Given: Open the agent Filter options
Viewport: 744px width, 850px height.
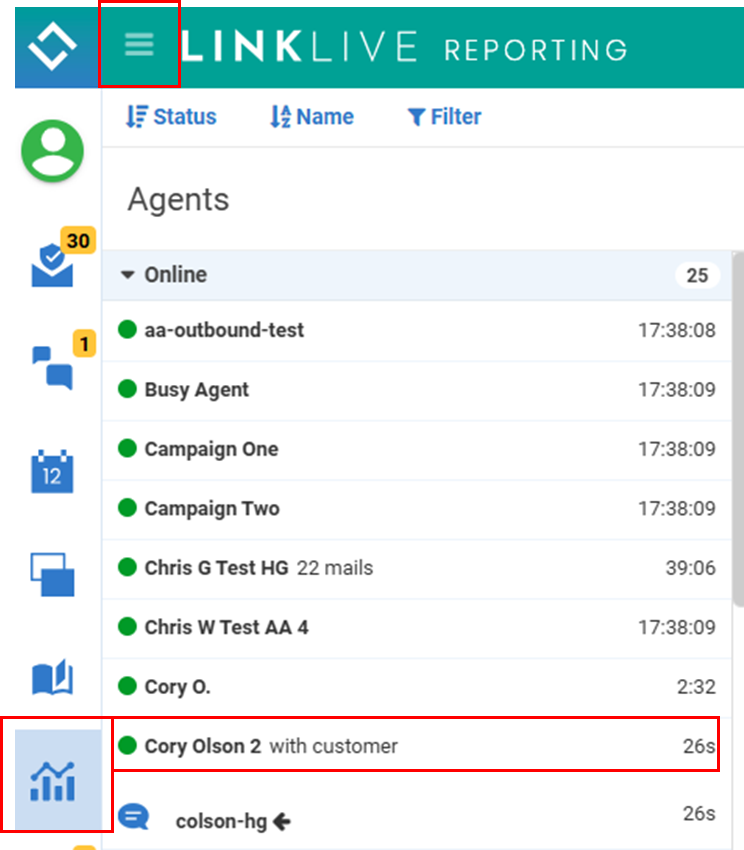Looking at the screenshot, I should 445,117.
